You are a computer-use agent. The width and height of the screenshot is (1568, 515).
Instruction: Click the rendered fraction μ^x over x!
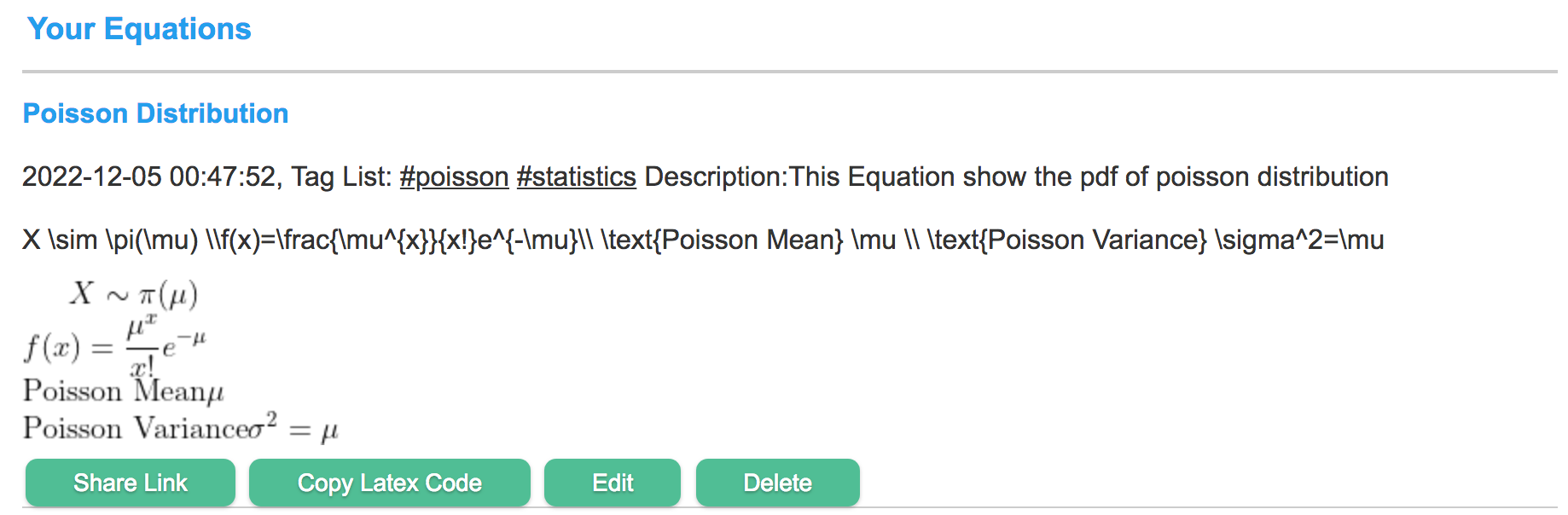pos(142,346)
